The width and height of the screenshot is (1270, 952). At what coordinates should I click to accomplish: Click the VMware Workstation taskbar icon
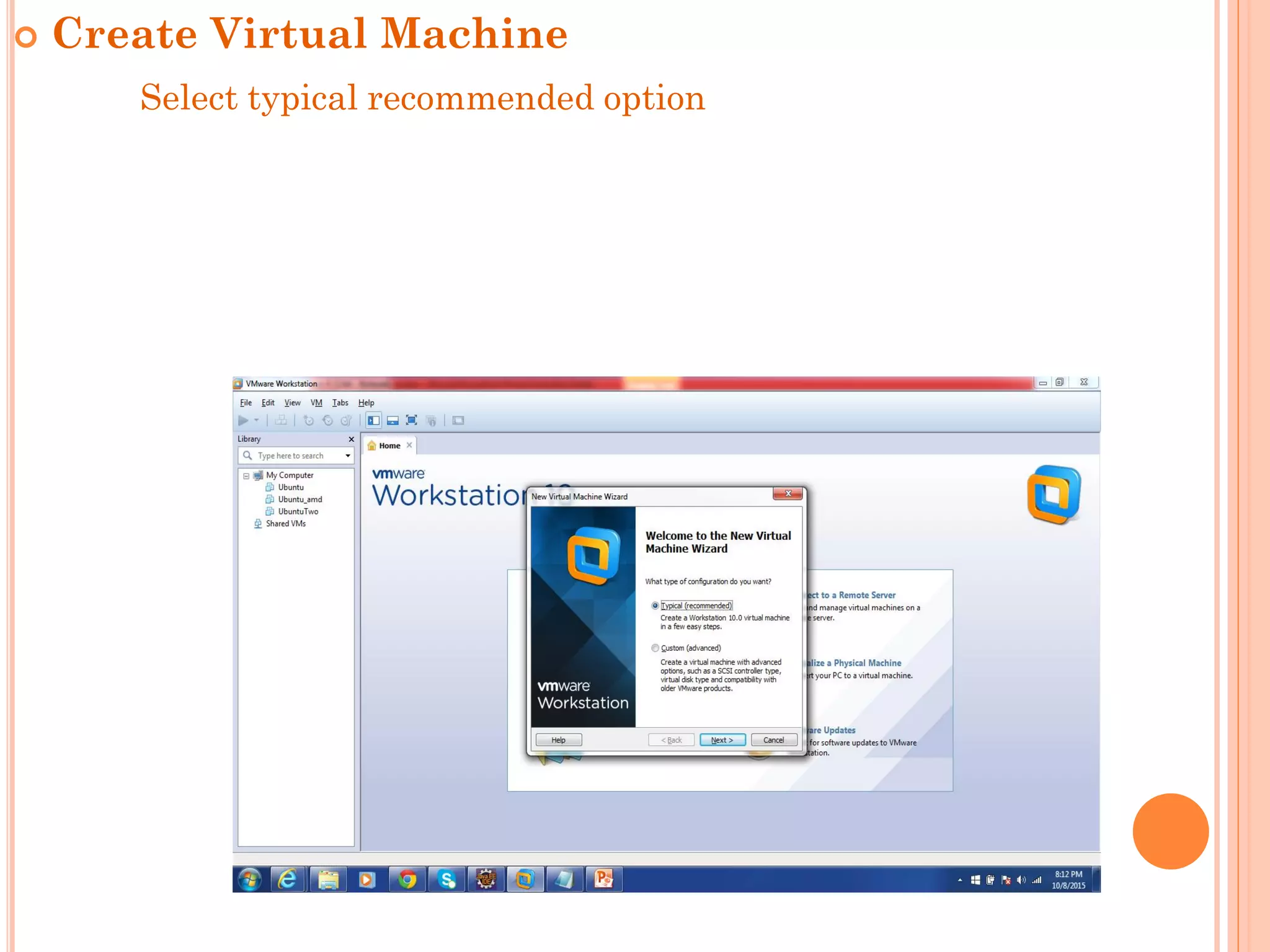click(525, 879)
